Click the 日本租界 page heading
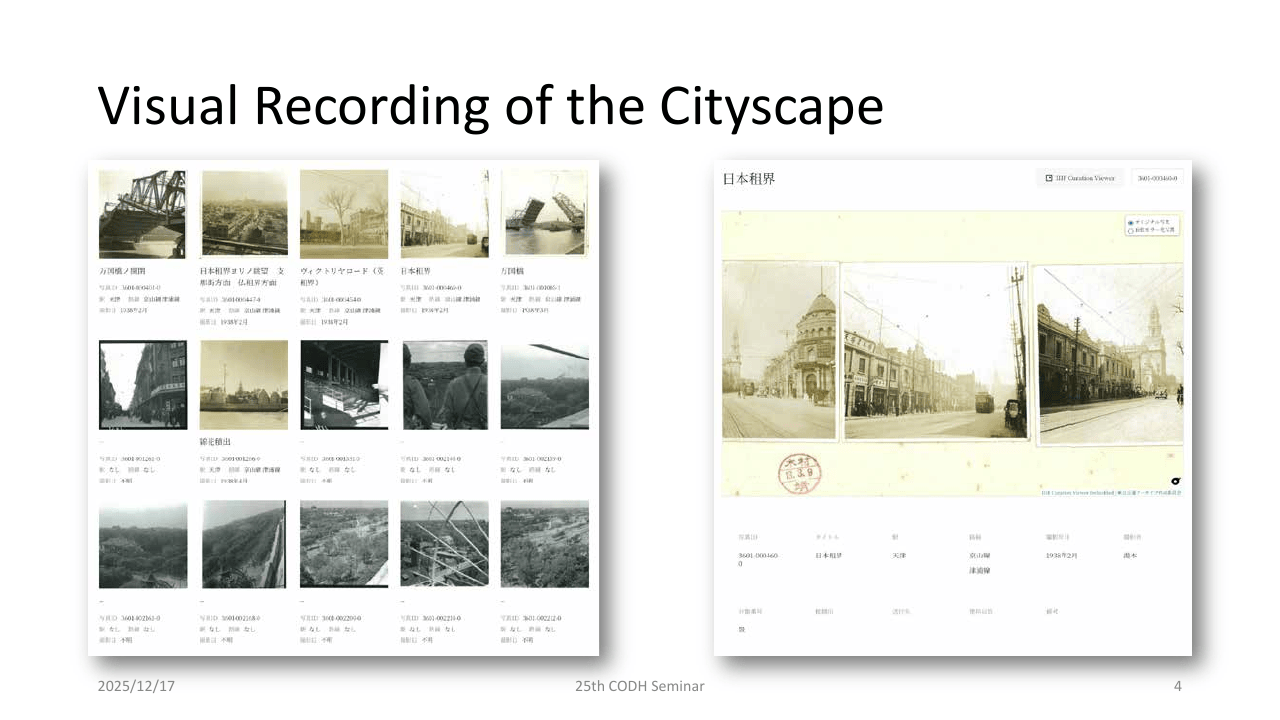 coord(749,179)
